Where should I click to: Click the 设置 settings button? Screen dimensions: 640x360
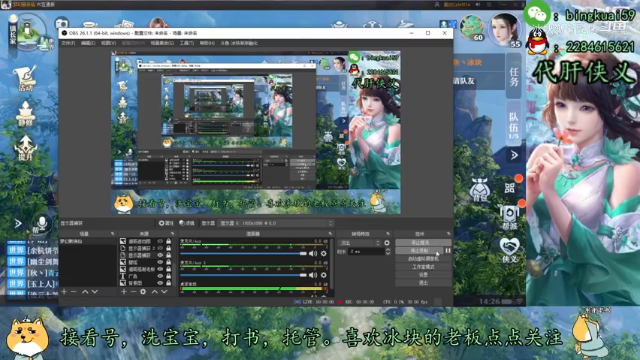[423, 275]
